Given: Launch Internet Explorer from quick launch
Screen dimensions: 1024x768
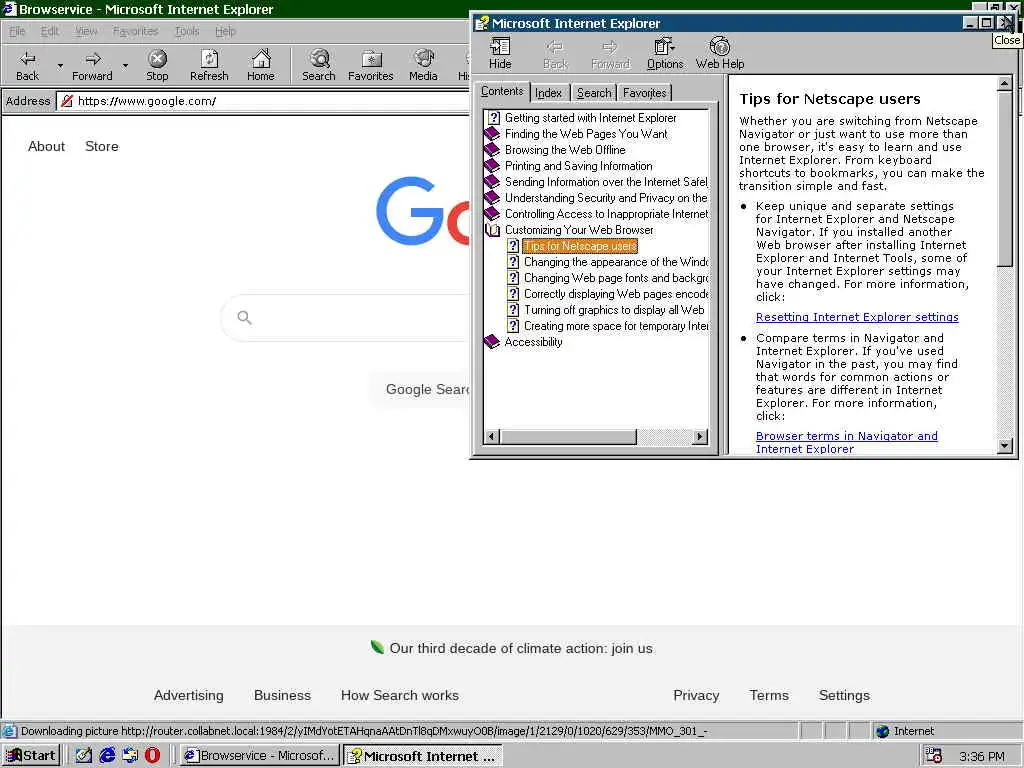Looking at the screenshot, I should [107, 756].
